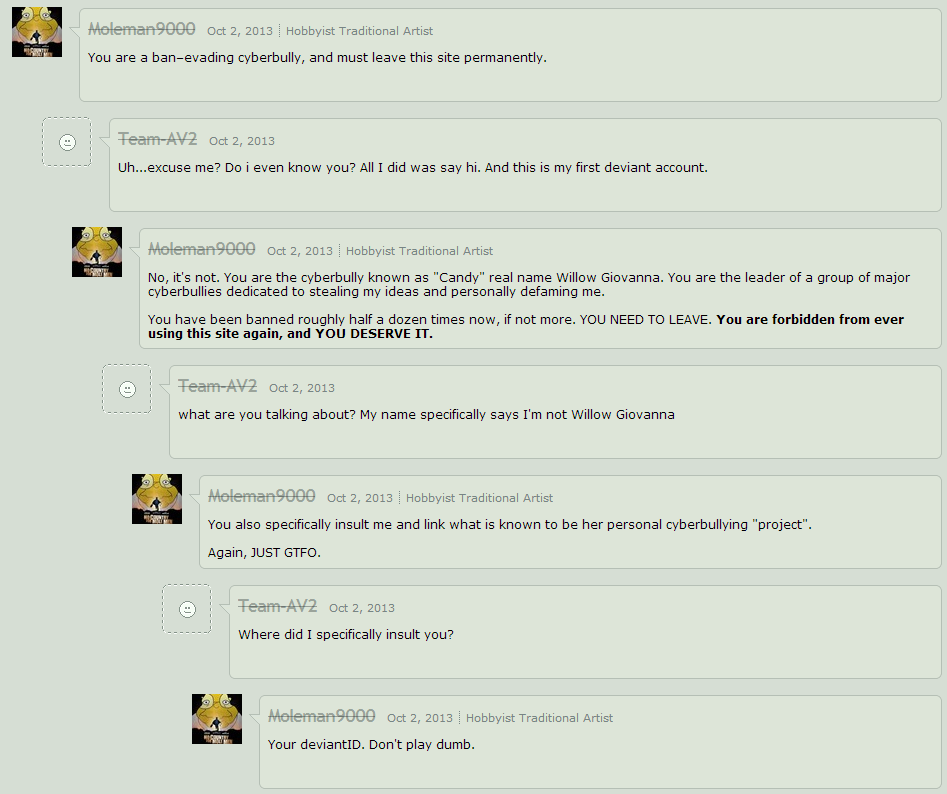Click Moleman9000's avatar beside the "JUST GTFO" comment
Screen dimensions: 947x794
157,499
